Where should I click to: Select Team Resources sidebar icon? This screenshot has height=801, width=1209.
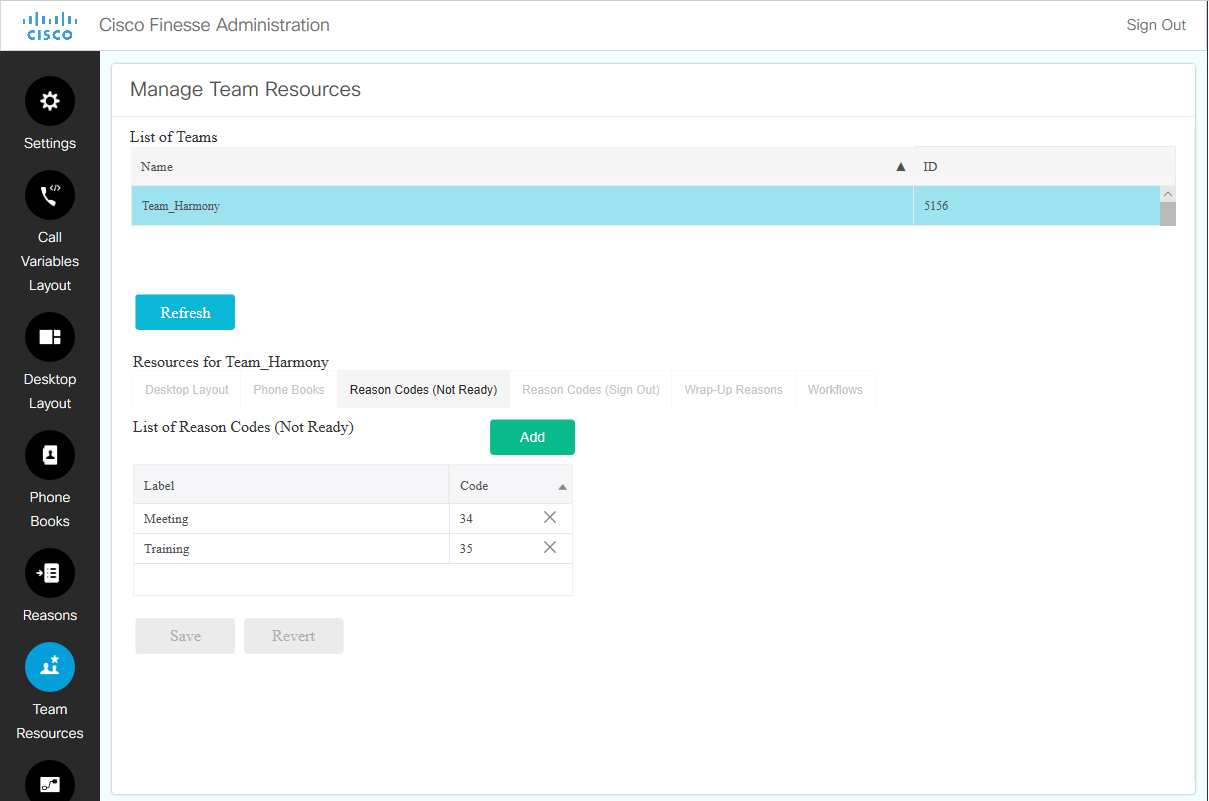pyautogui.click(x=50, y=667)
